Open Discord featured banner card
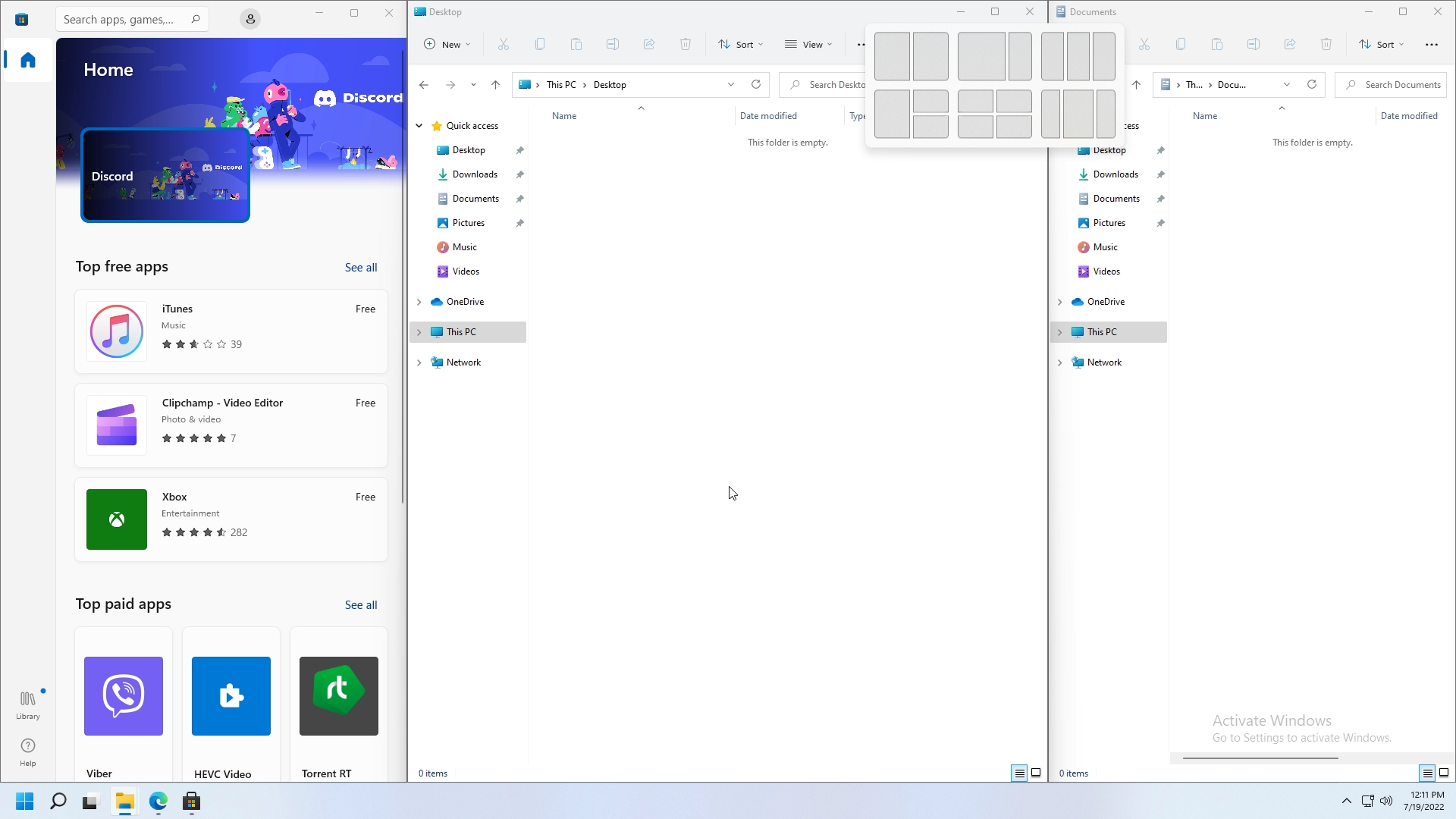This screenshot has width=1456, height=819. (x=165, y=176)
